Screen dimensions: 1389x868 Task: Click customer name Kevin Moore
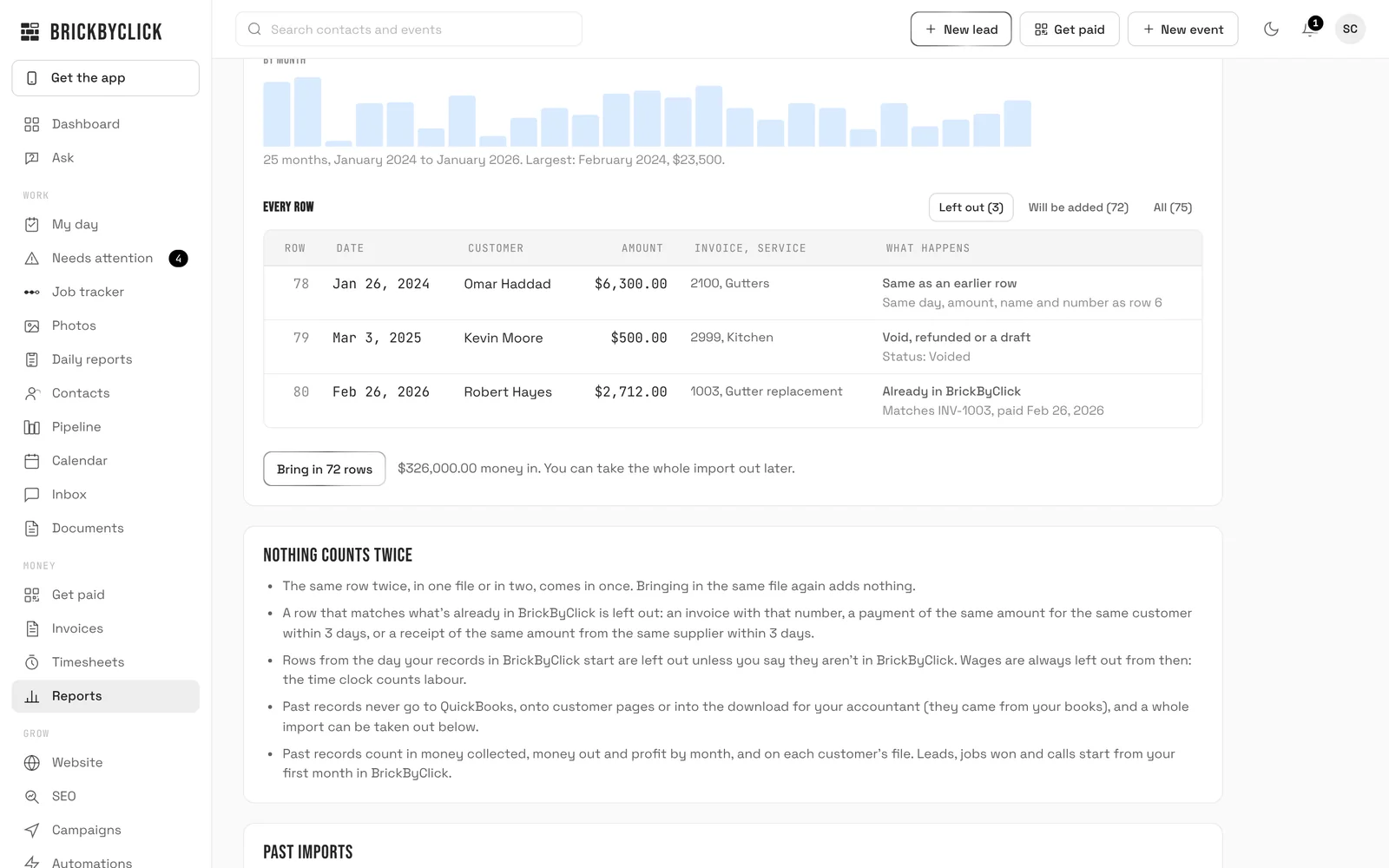click(x=504, y=338)
